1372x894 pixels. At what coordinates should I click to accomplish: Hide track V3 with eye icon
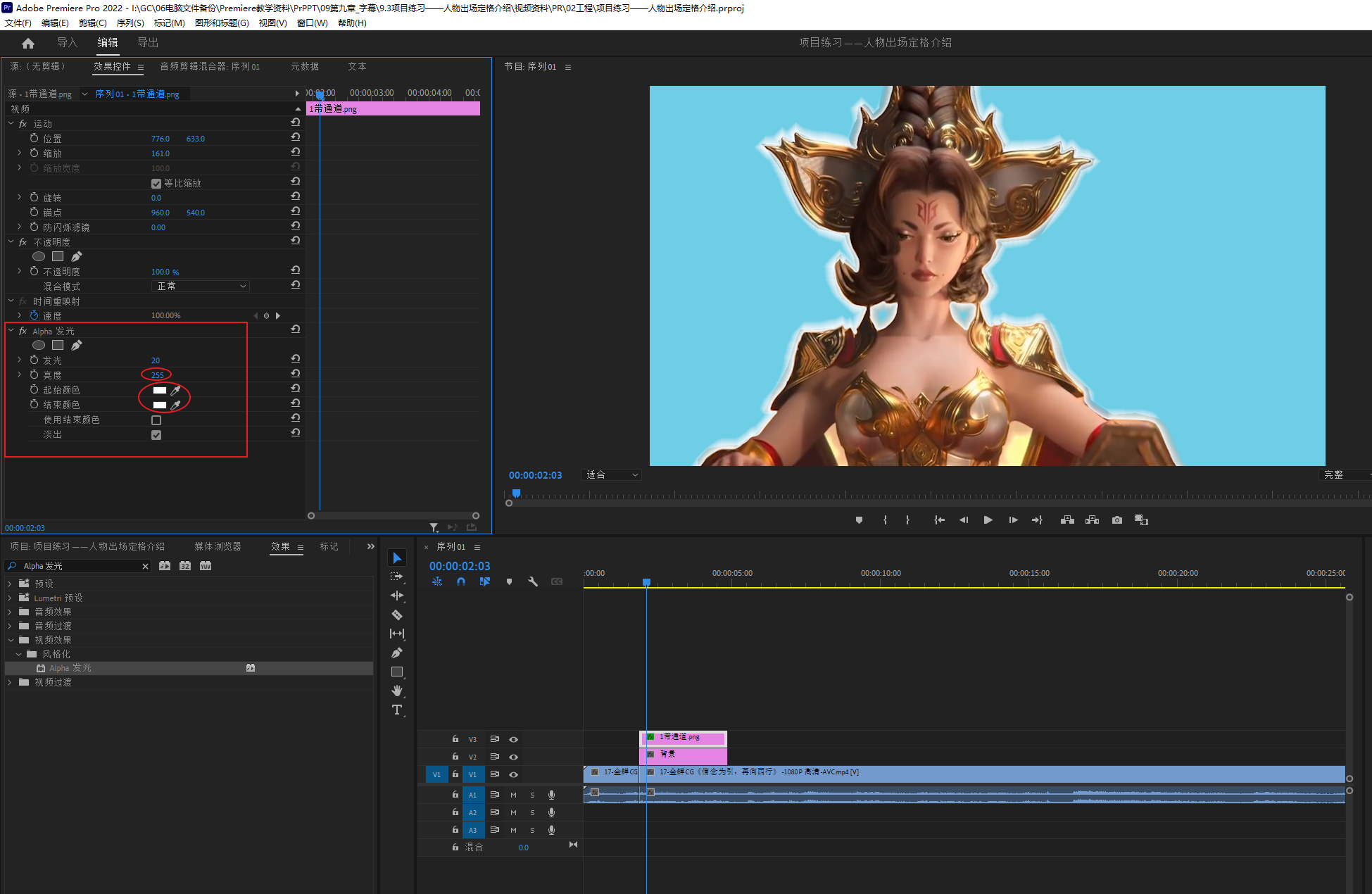pyautogui.click(x=514, y=739)
